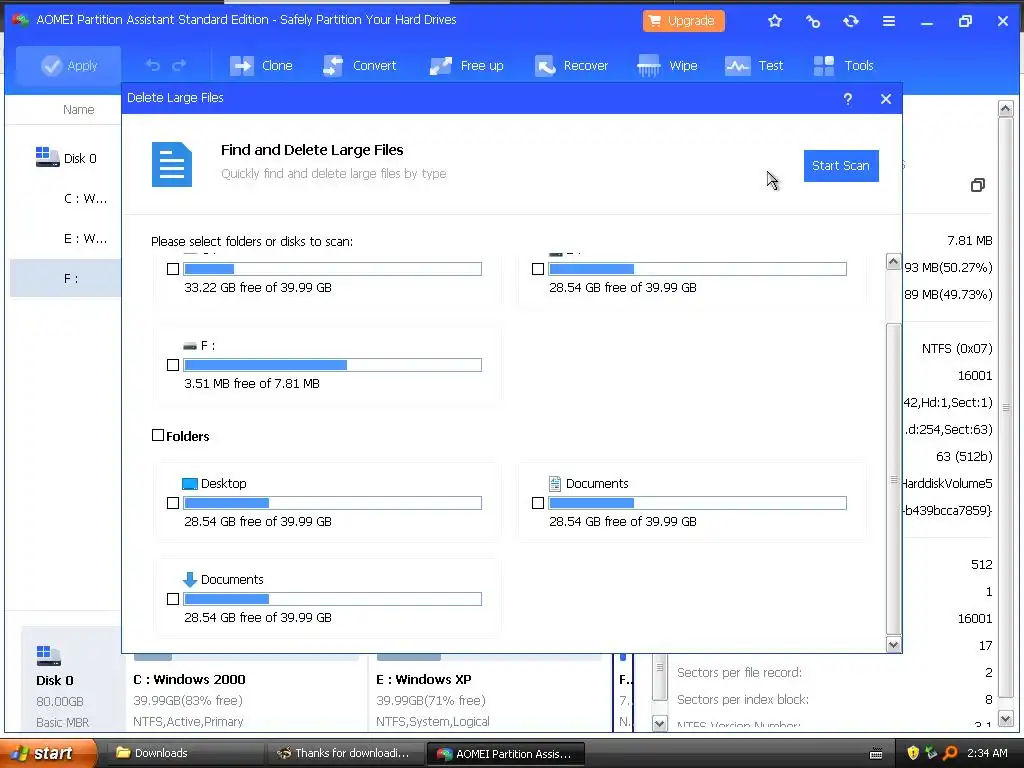Close the Delete Large Files dialog
This screenshot has width=1024, height=768.
[x=886, y=99]
